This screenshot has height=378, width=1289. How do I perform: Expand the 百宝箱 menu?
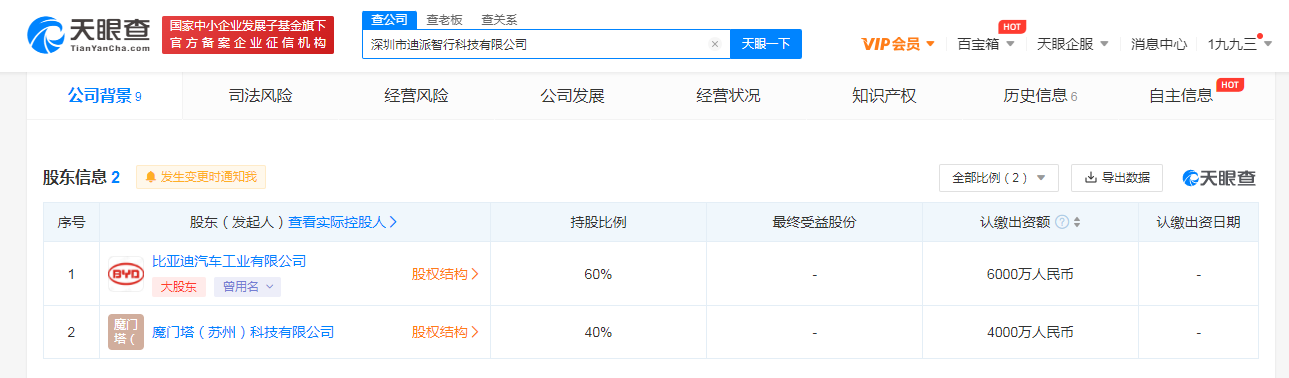pyautogui.click(x=986, y=44)
